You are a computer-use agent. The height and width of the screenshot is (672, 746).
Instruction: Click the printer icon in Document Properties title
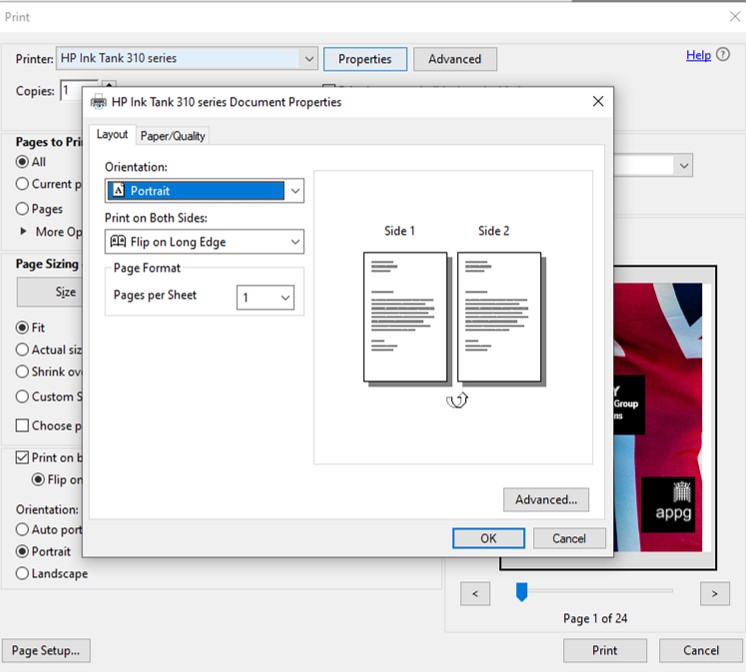tap(98, 102)
